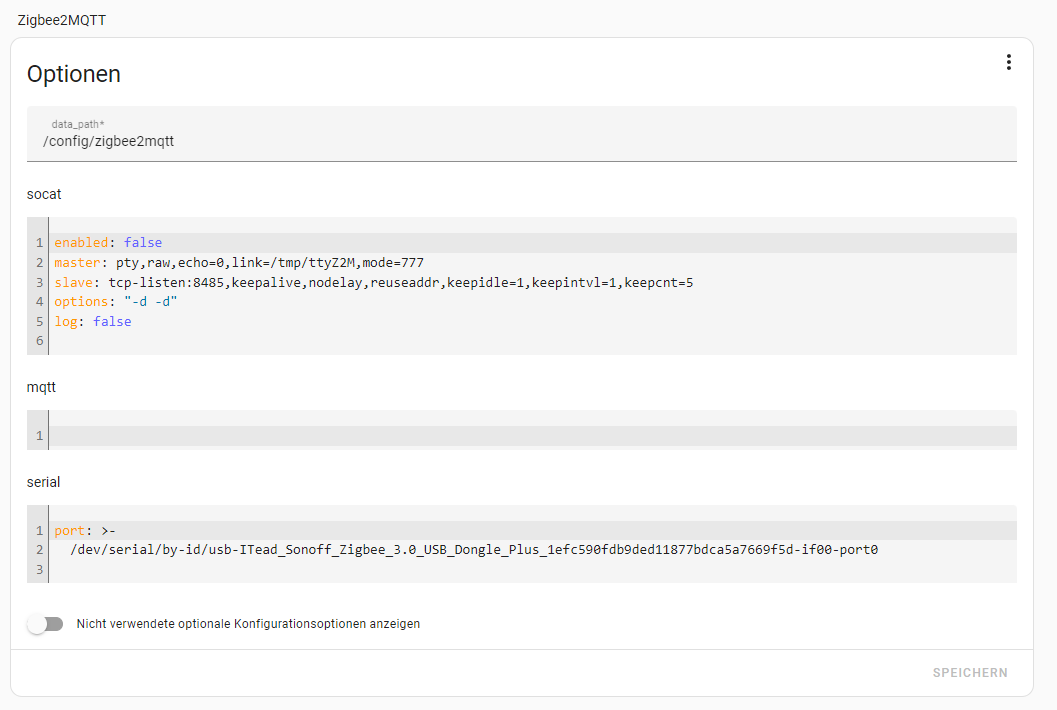Click the 'mqtt' section label
1057x710 pixels.
click(41, 388)
